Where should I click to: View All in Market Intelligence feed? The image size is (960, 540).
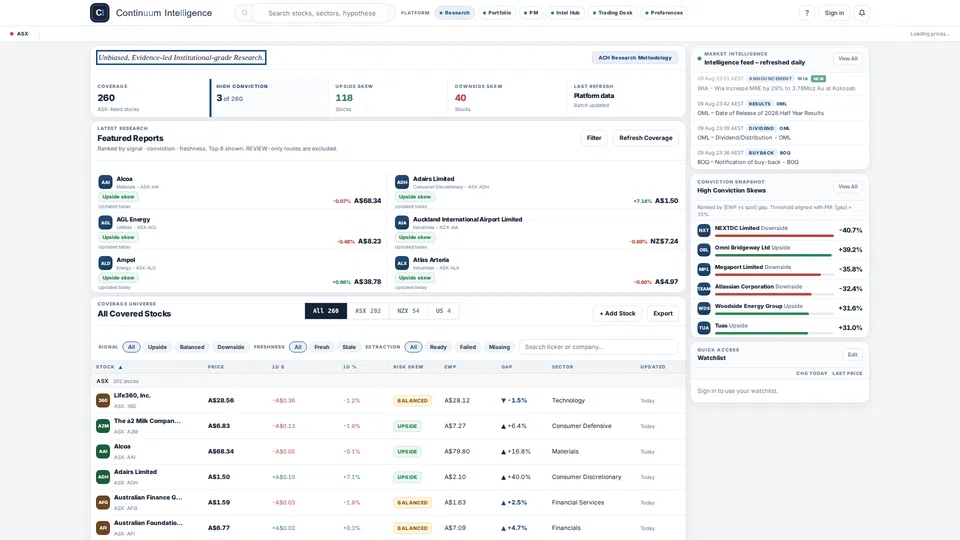(x=848, y=59)
